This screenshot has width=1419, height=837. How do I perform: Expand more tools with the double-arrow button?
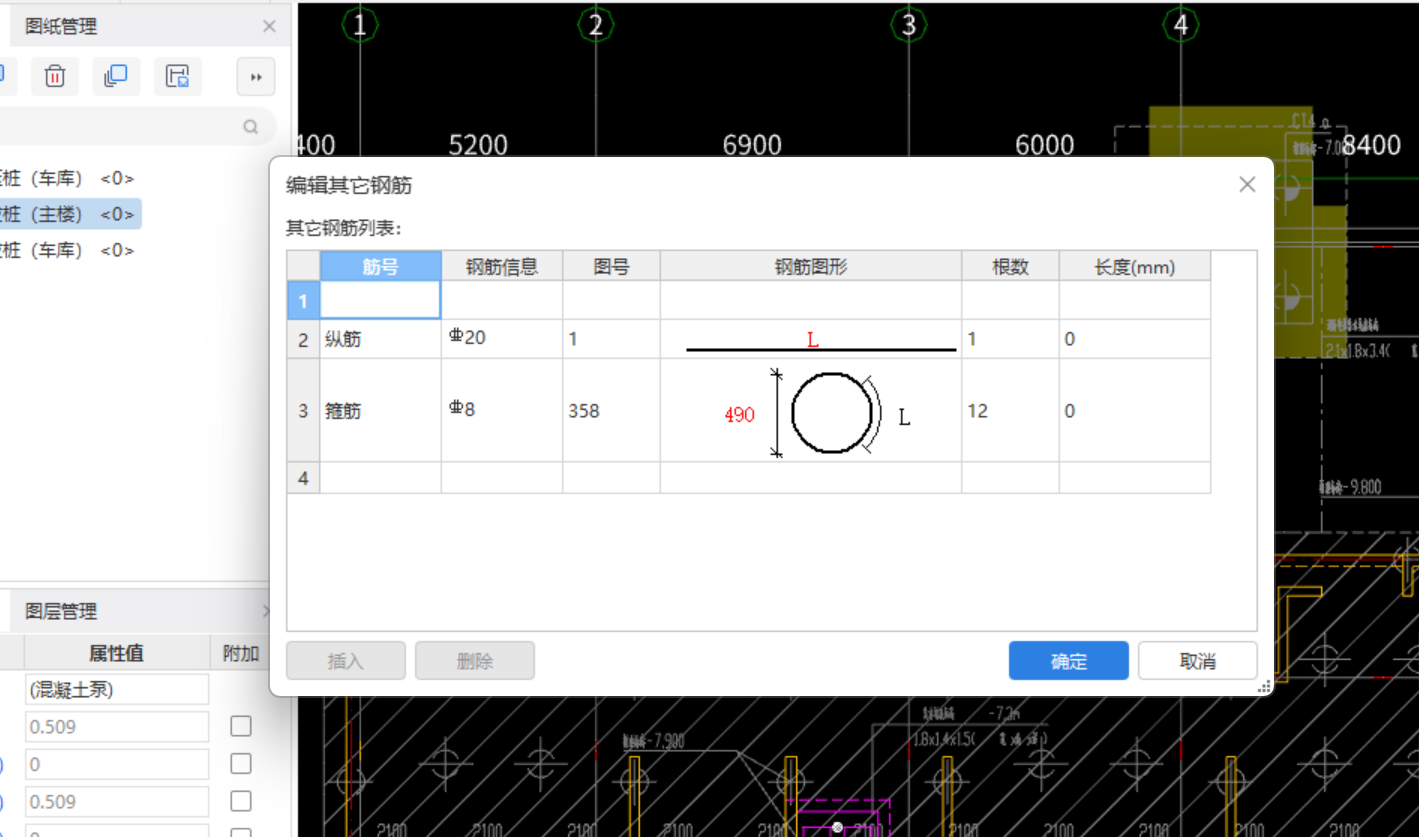(x=256, y=77)
